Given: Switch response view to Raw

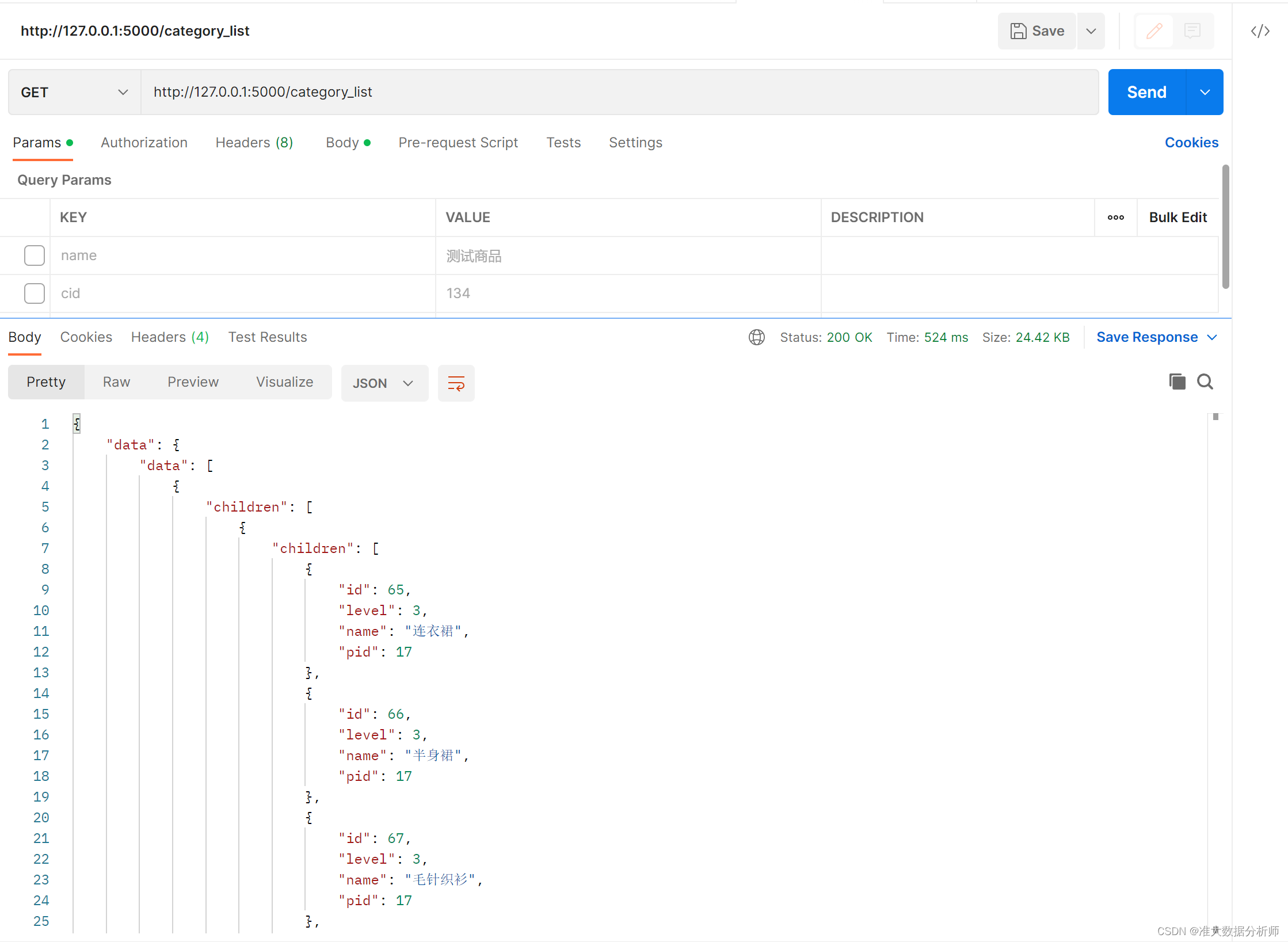Looking at the screenshot, I should tap(116, 382).
